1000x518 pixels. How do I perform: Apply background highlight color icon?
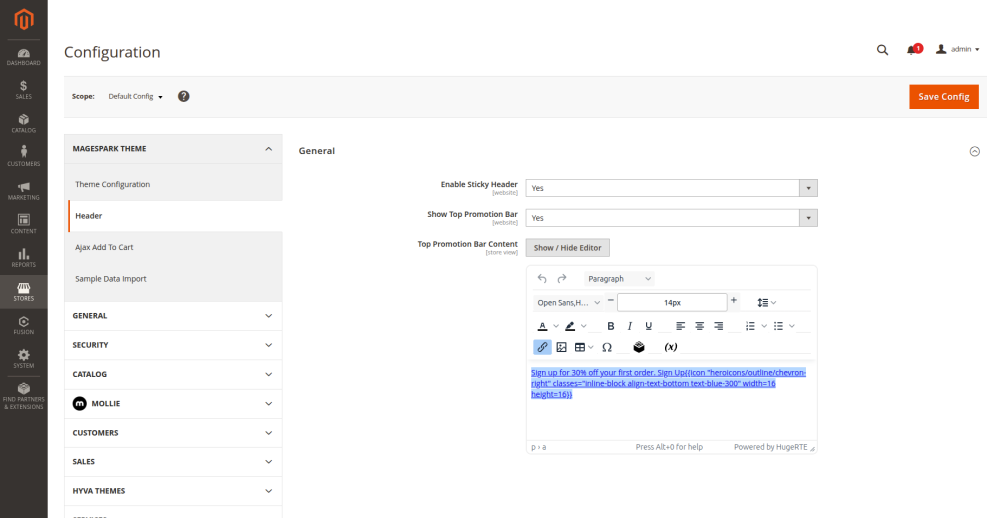point(570,326)
